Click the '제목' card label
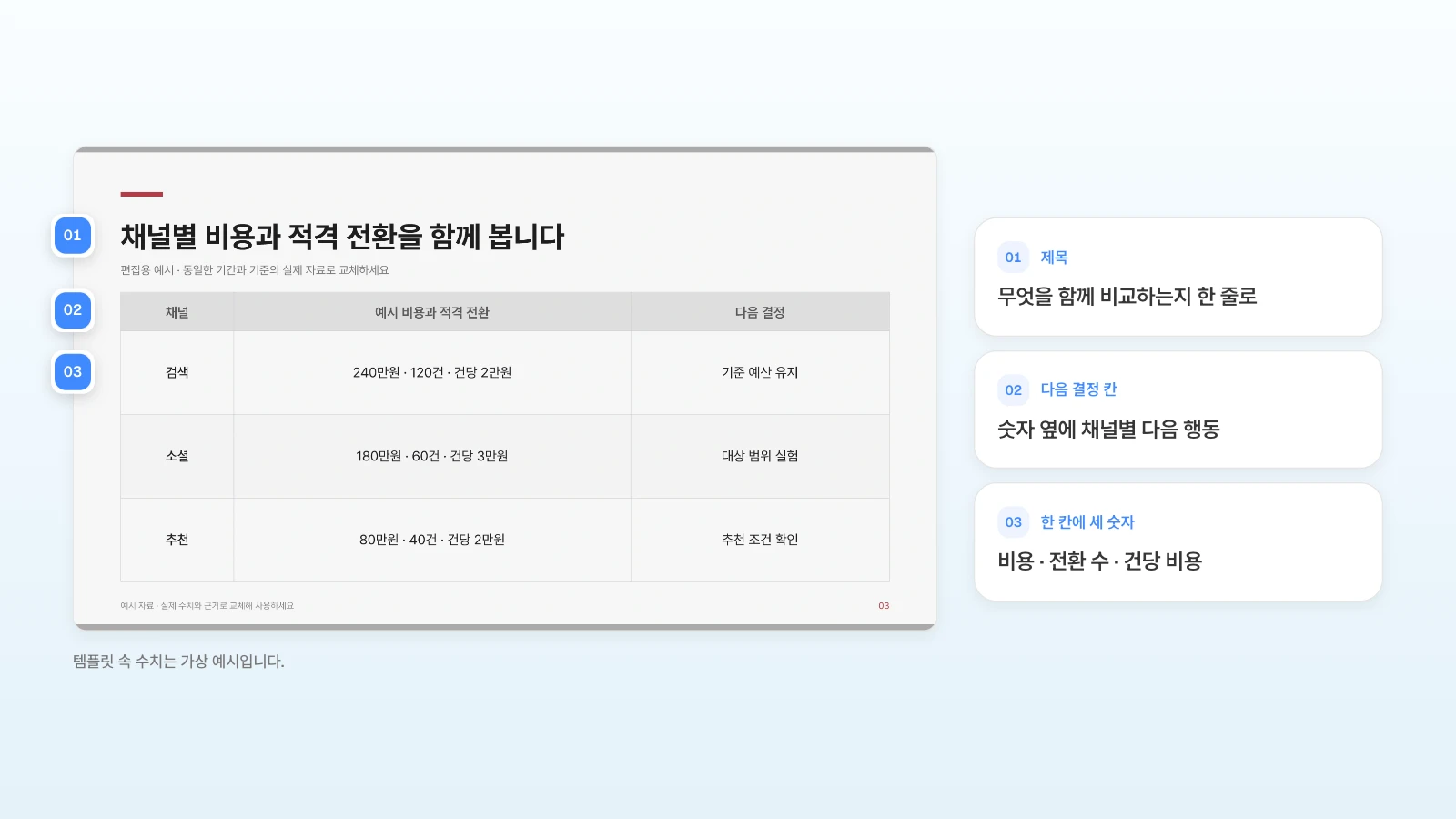The image size is (1456, 819). (1054, 258)
